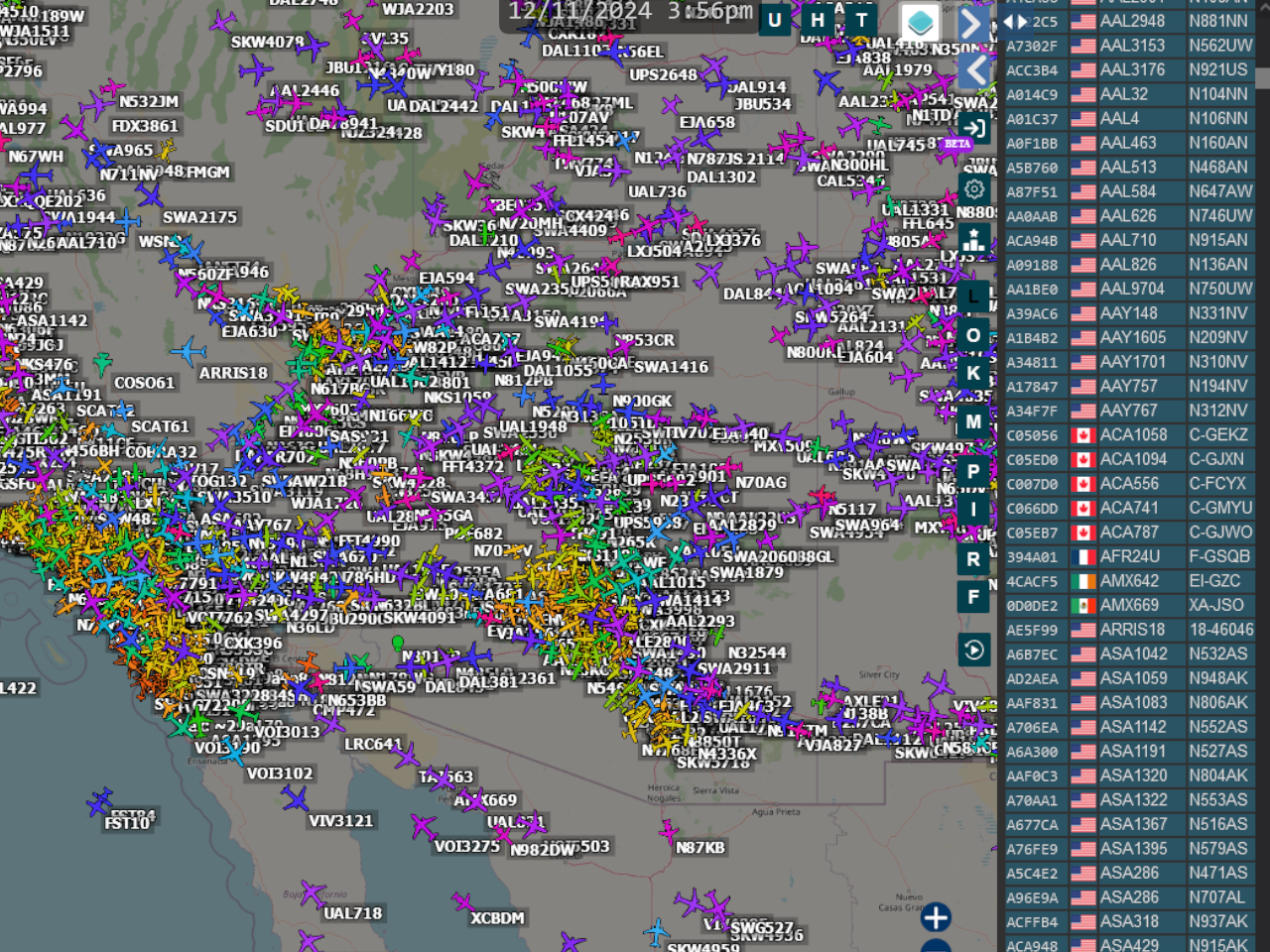Viewport: 1270px width, 952px height.
Task: Click registration N948AK in the table
Action: coord(1218,678)
